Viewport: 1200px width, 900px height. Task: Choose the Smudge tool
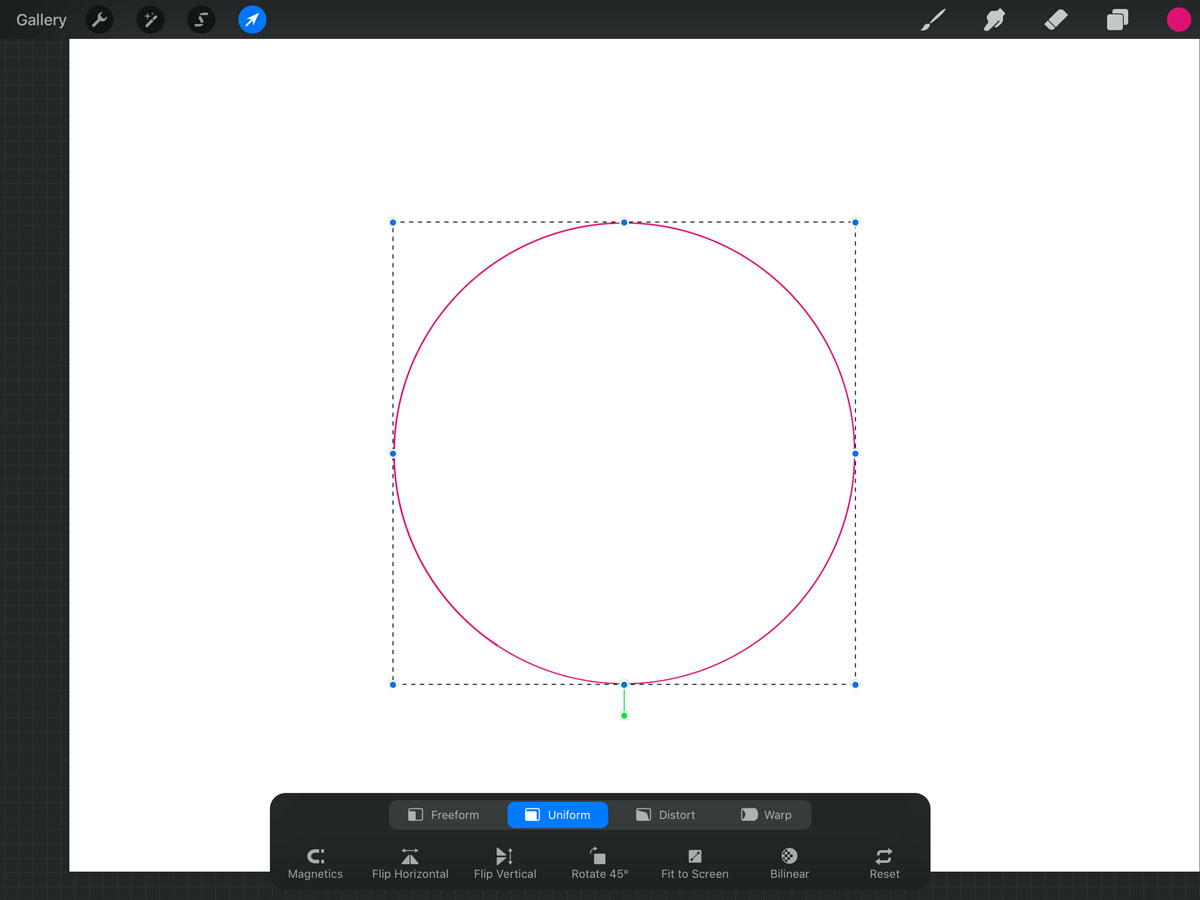tap(994, 19)
